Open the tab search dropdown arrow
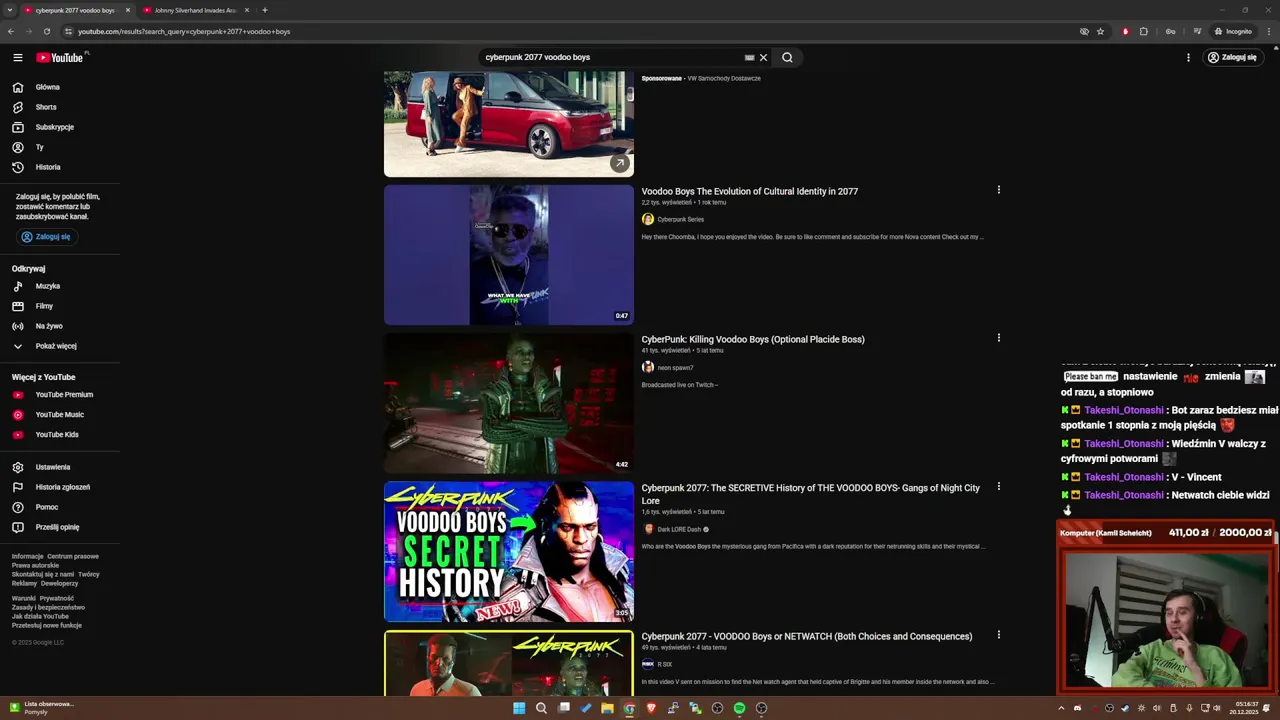The height and width of the screenshot is (720, 1280). [11, 10]
